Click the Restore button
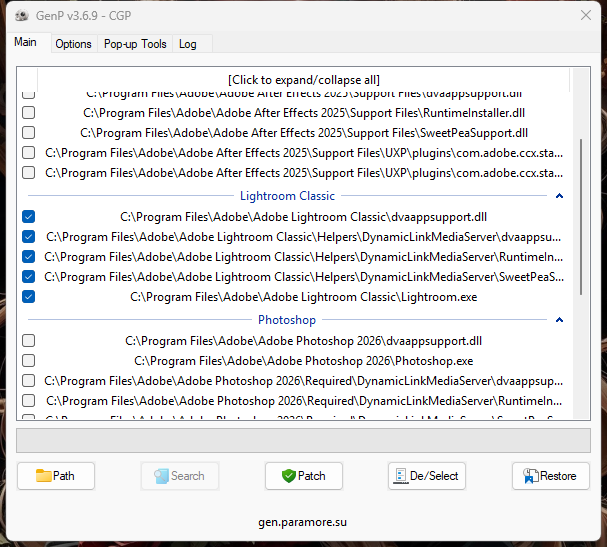The image size is (607, 547). (x=551, y=476)
